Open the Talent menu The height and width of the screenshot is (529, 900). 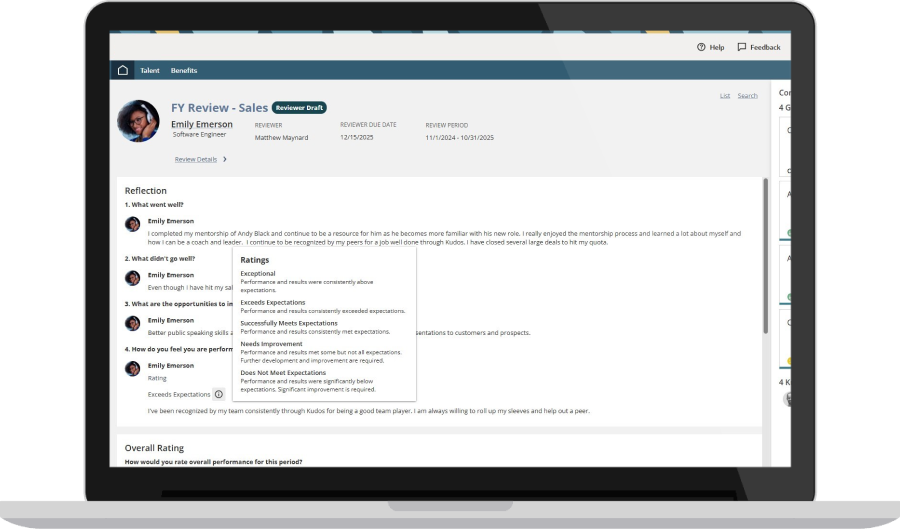coord(150,71)
